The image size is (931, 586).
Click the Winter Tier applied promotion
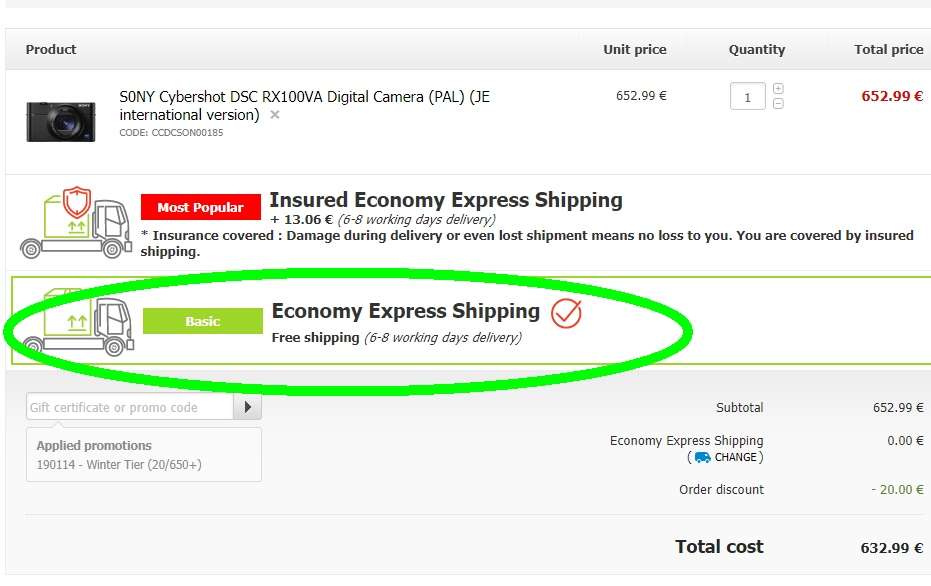119,464
